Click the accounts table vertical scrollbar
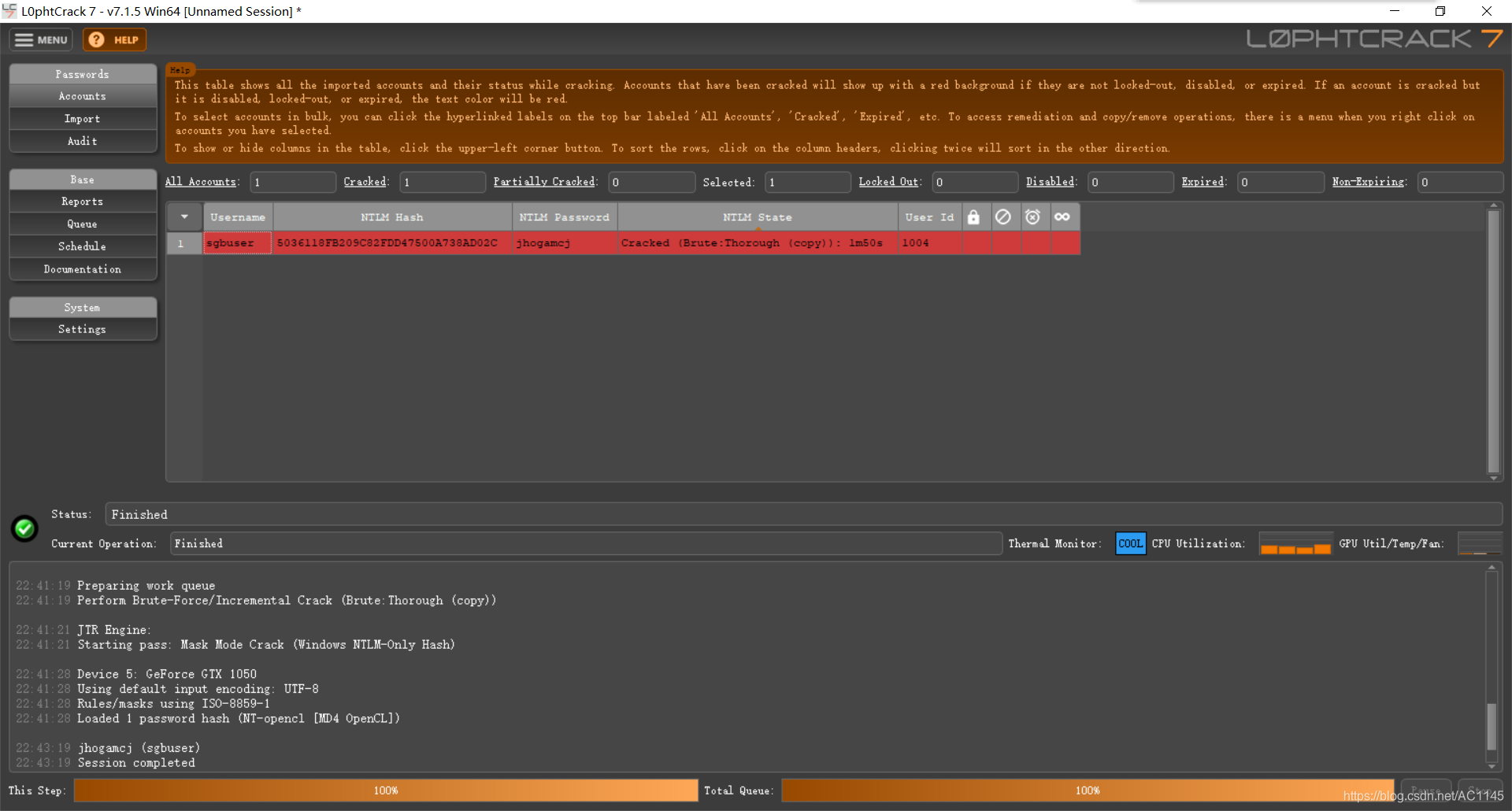 [x=1493, y=340]
